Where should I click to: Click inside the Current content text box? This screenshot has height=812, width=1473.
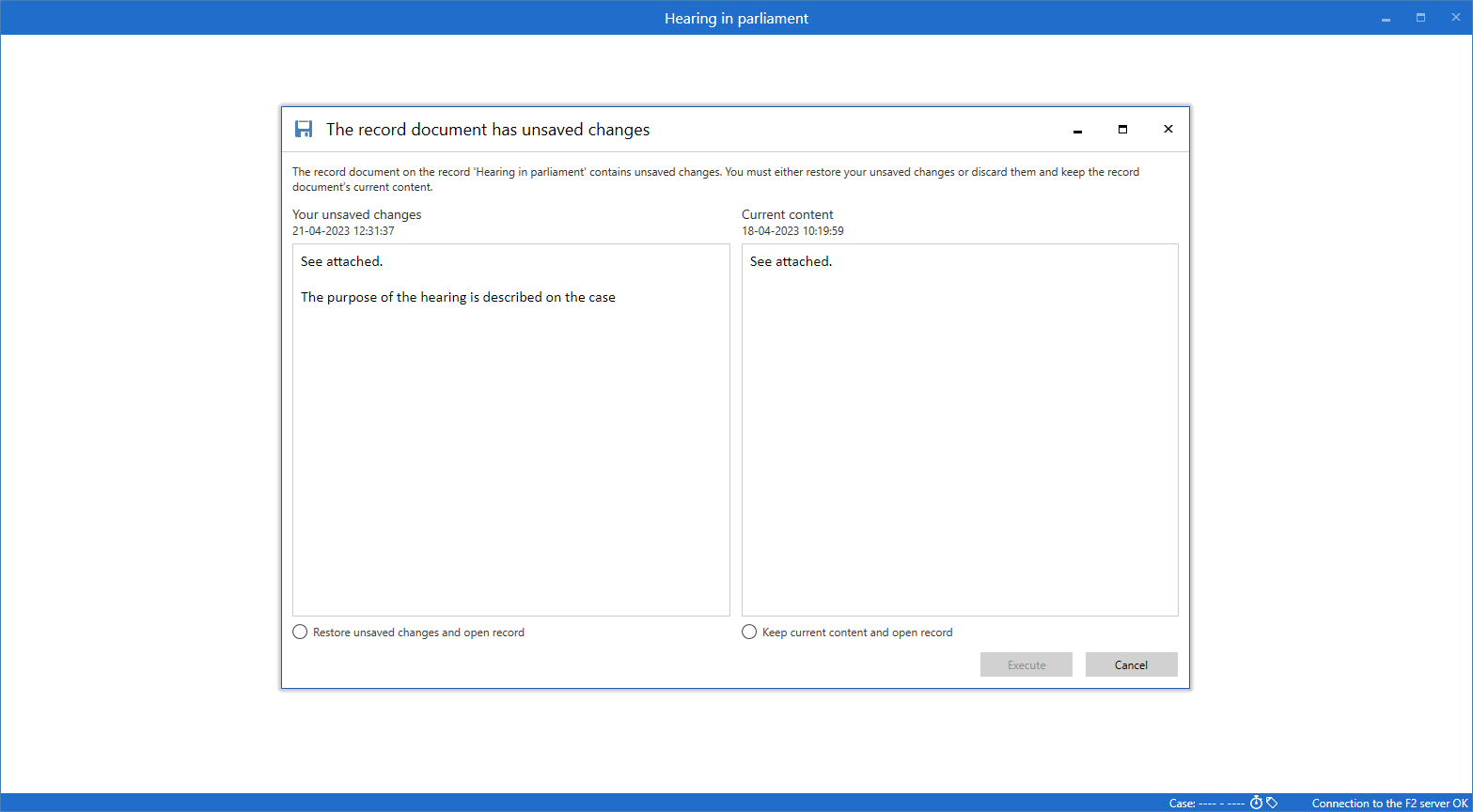point(959,451)
